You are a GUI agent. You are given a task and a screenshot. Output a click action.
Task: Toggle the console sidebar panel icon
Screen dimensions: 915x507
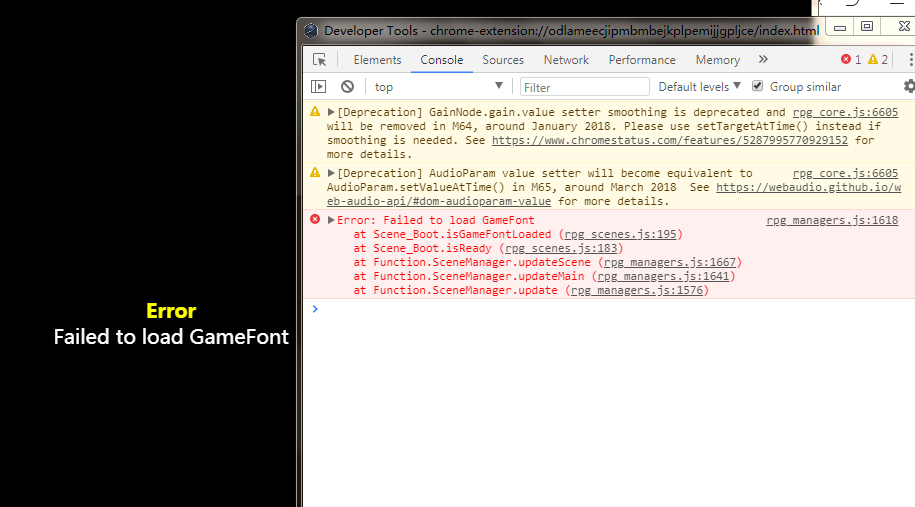(x=319, y=87)
